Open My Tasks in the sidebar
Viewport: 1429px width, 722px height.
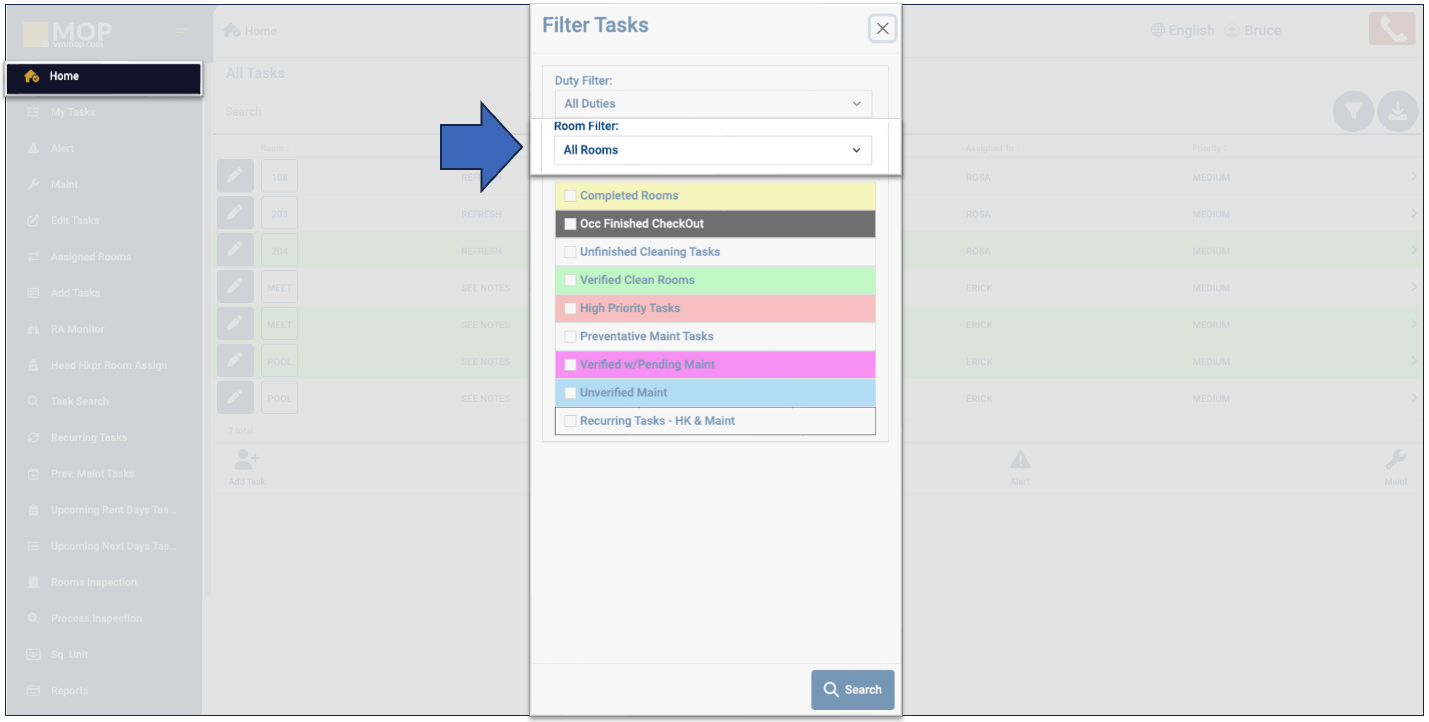(73, 112)
